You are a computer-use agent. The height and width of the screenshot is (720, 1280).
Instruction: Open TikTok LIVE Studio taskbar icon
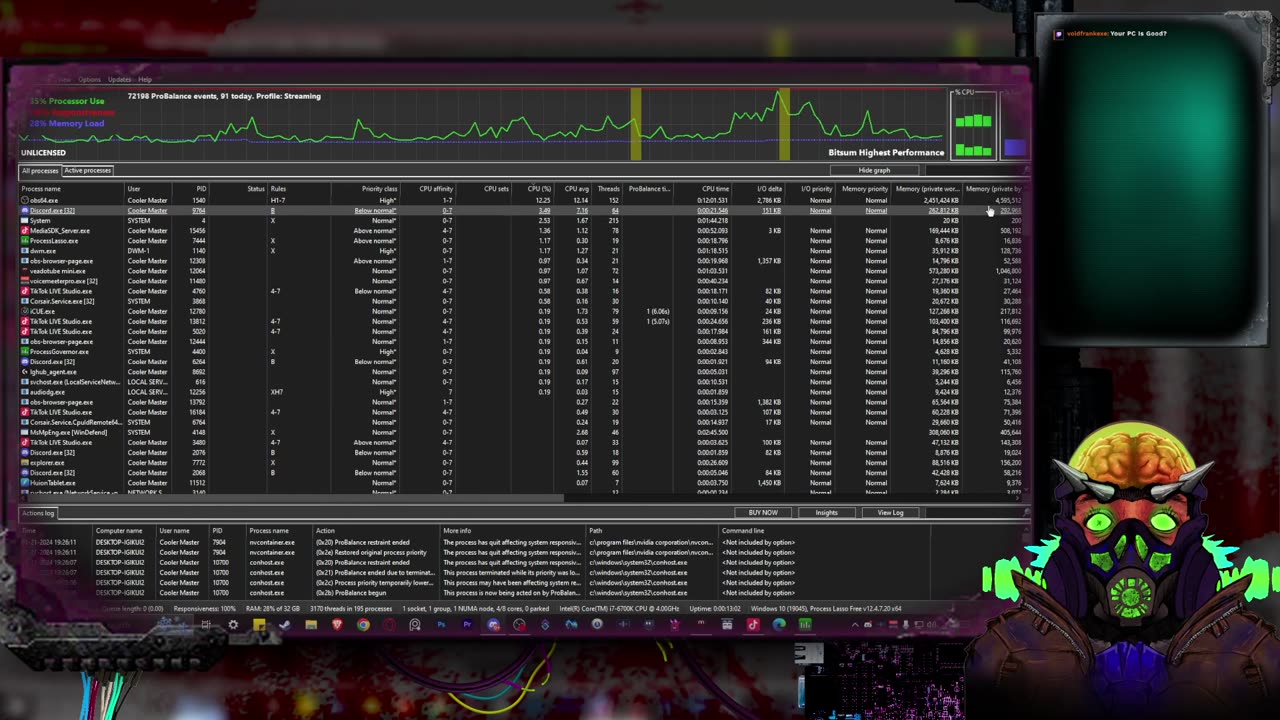click(x=753, y=625)
